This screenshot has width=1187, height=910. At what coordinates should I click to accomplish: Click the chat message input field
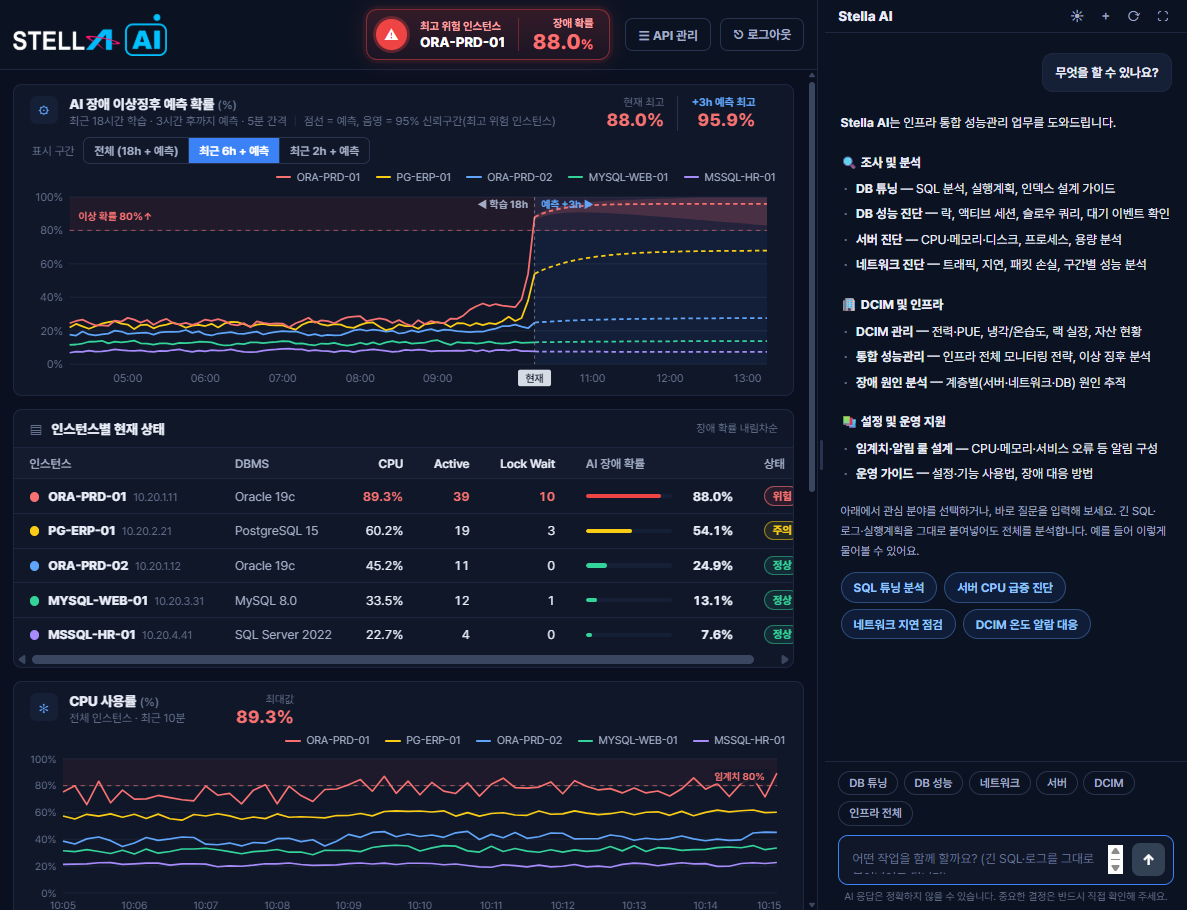(975, 859)
